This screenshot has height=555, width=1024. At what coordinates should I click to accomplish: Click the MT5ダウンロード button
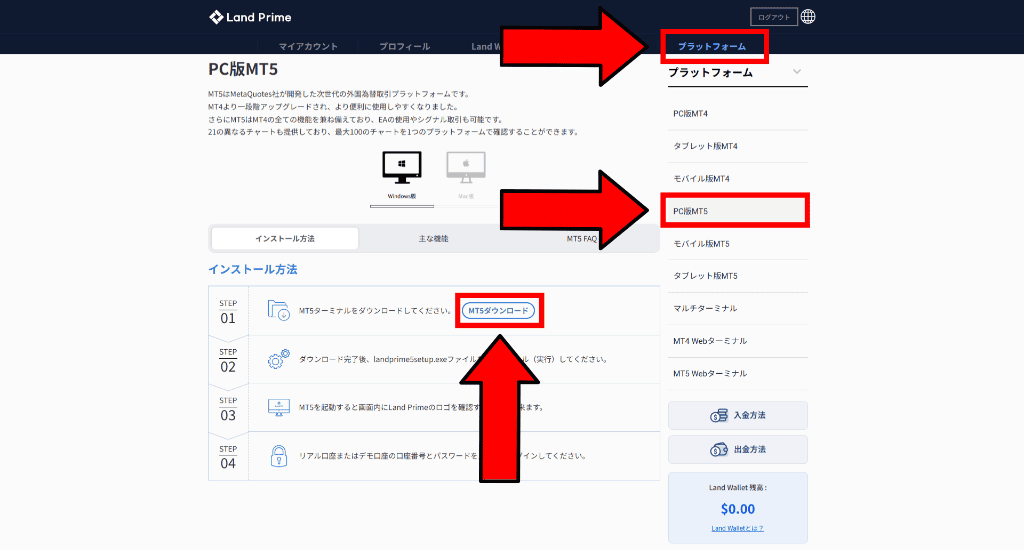(x=498, y=311)
